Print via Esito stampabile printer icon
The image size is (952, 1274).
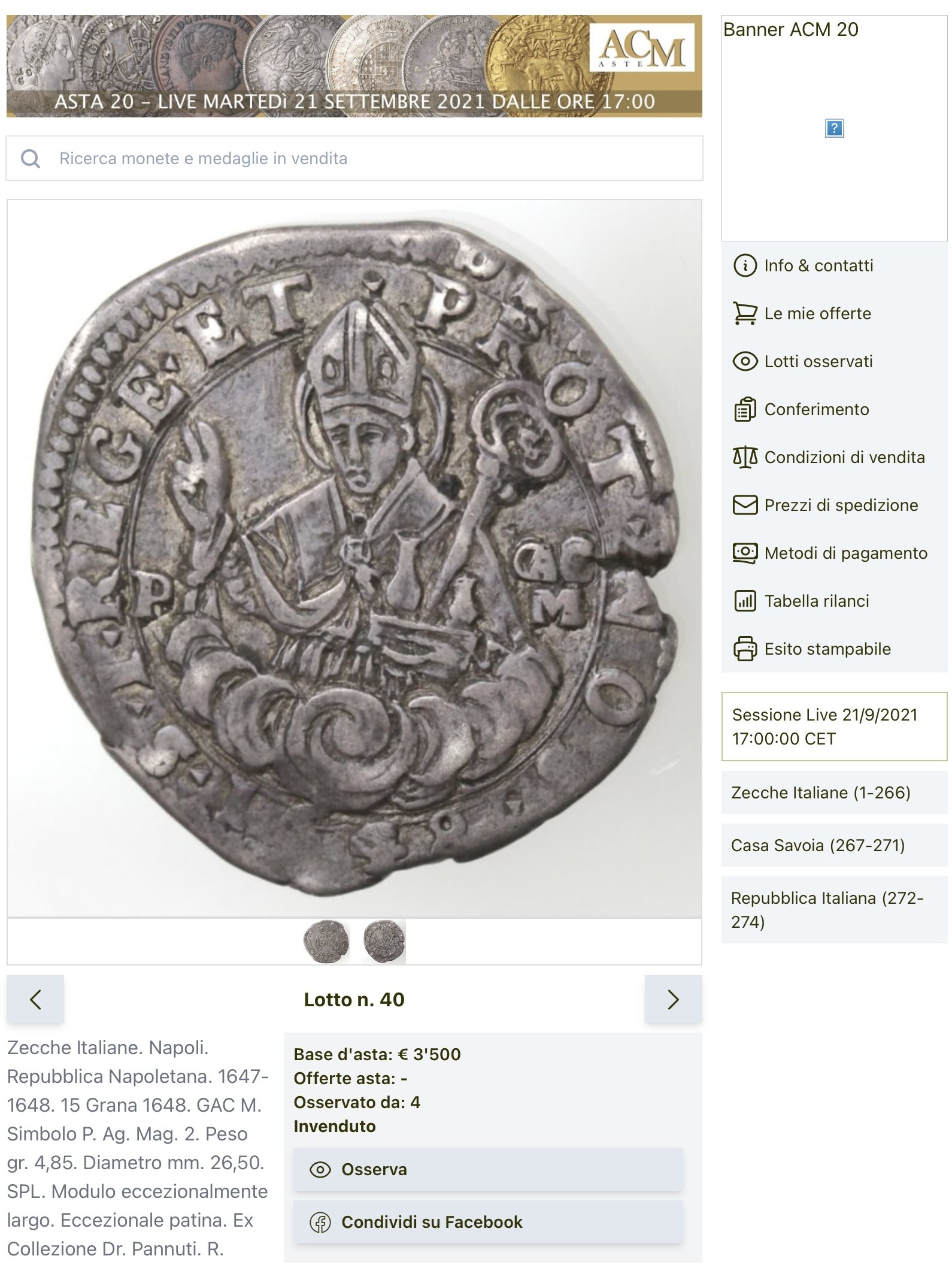pos(745,649)
